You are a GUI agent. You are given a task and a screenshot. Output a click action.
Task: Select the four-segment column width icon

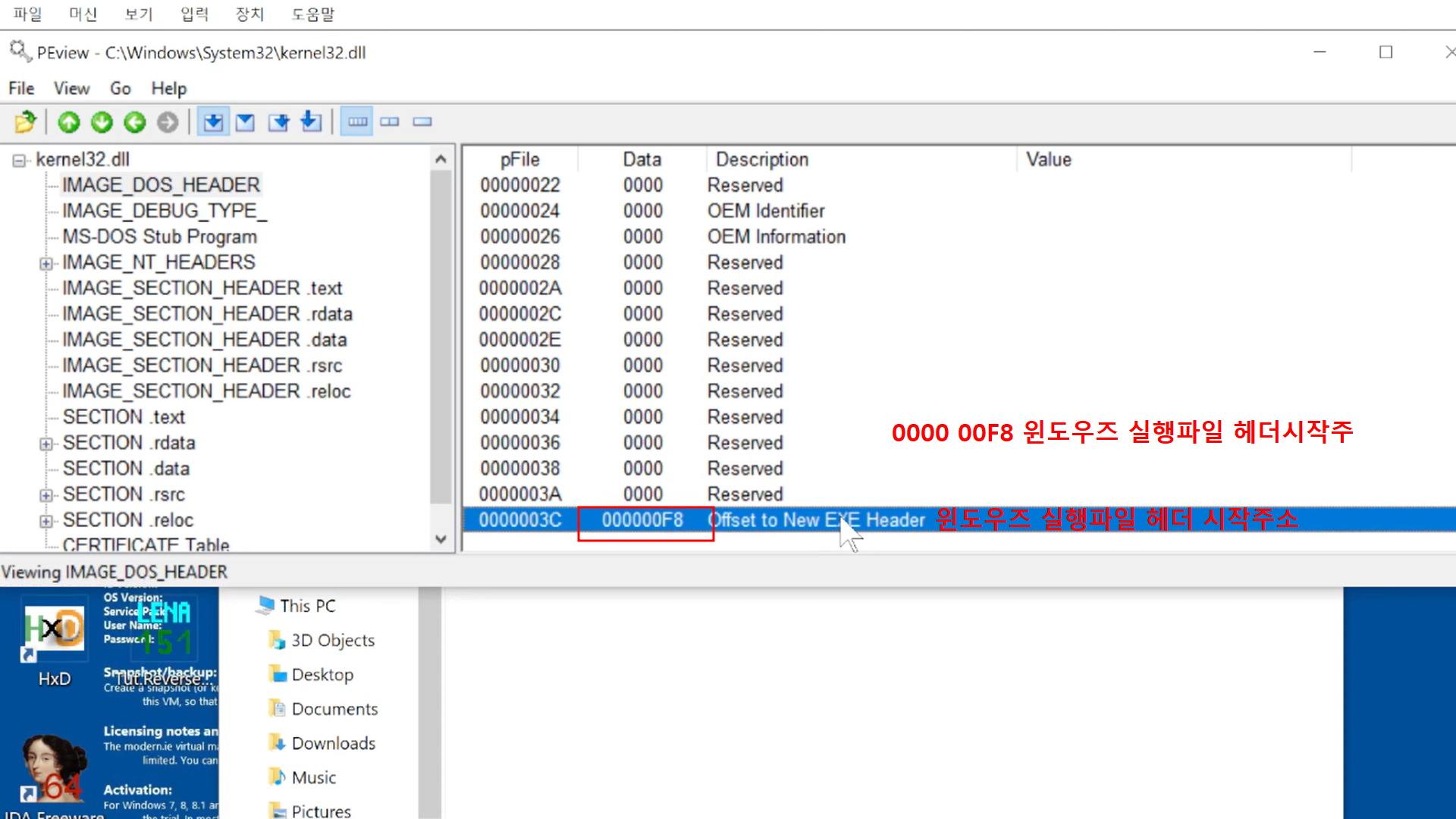pyautogui.click(x=357, y=121)
